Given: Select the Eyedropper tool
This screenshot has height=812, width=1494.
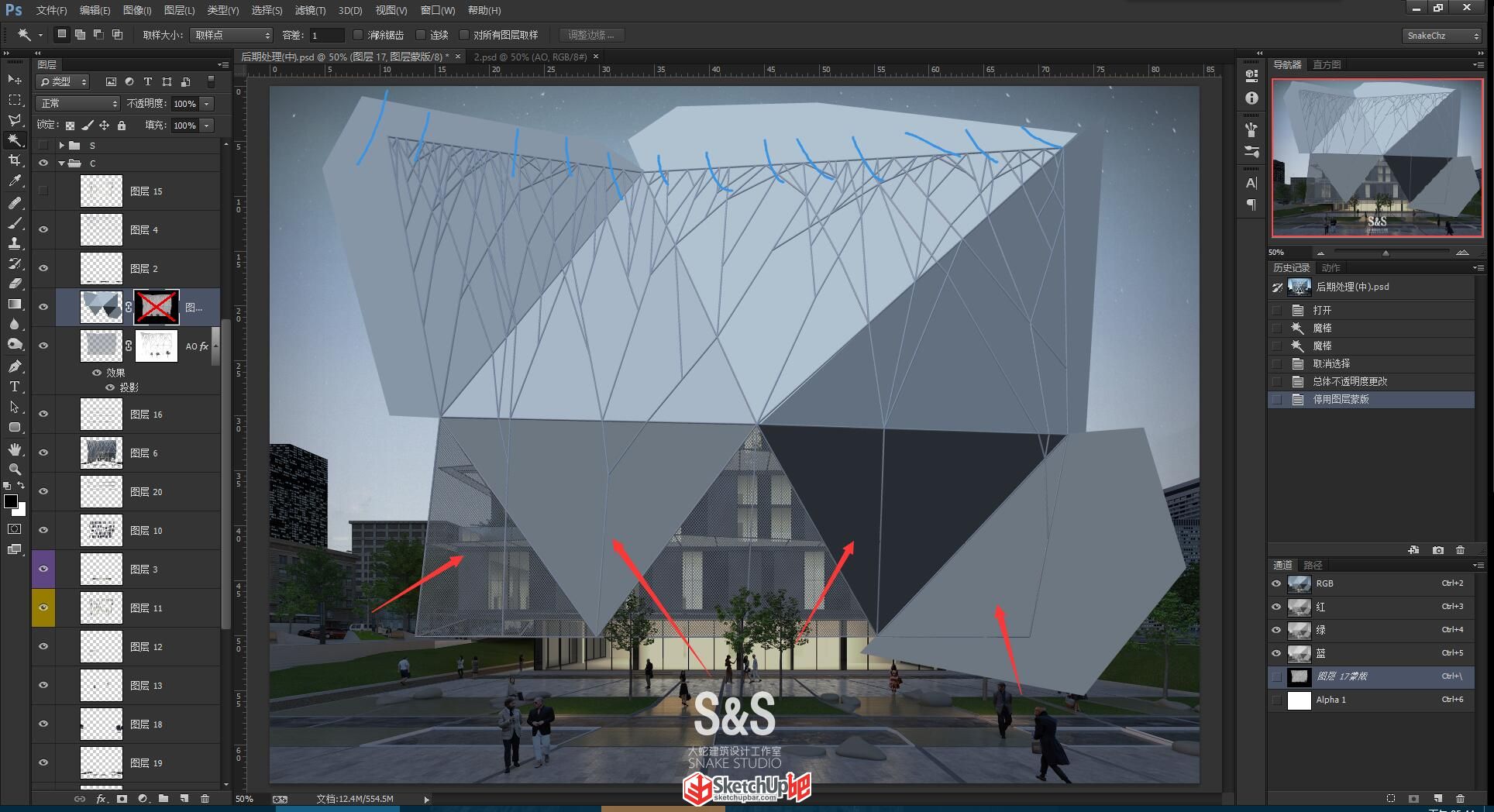Looking at the screenshot, I should coord(15,181).
